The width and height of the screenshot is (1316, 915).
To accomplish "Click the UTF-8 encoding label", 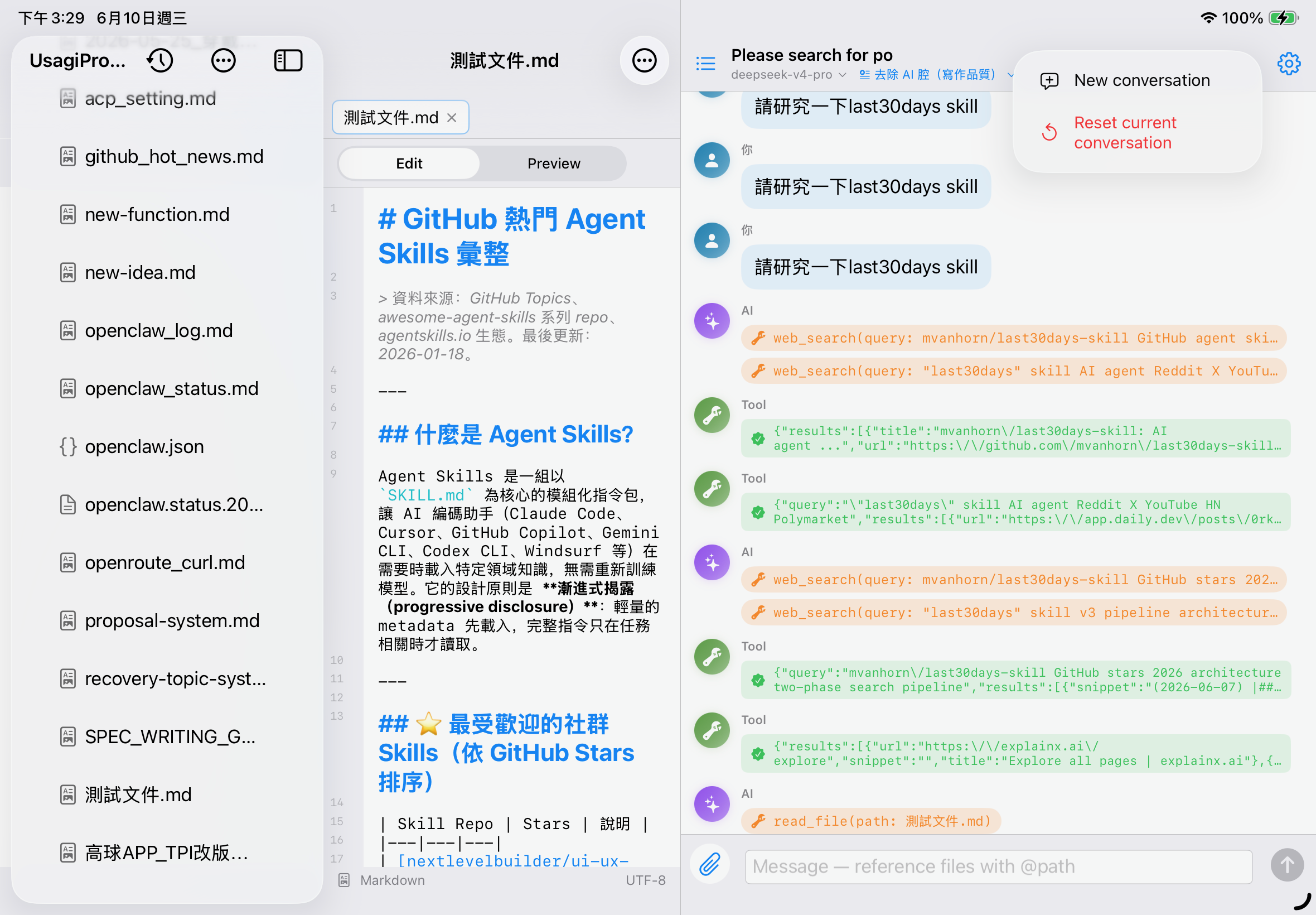I will point(645,880).
